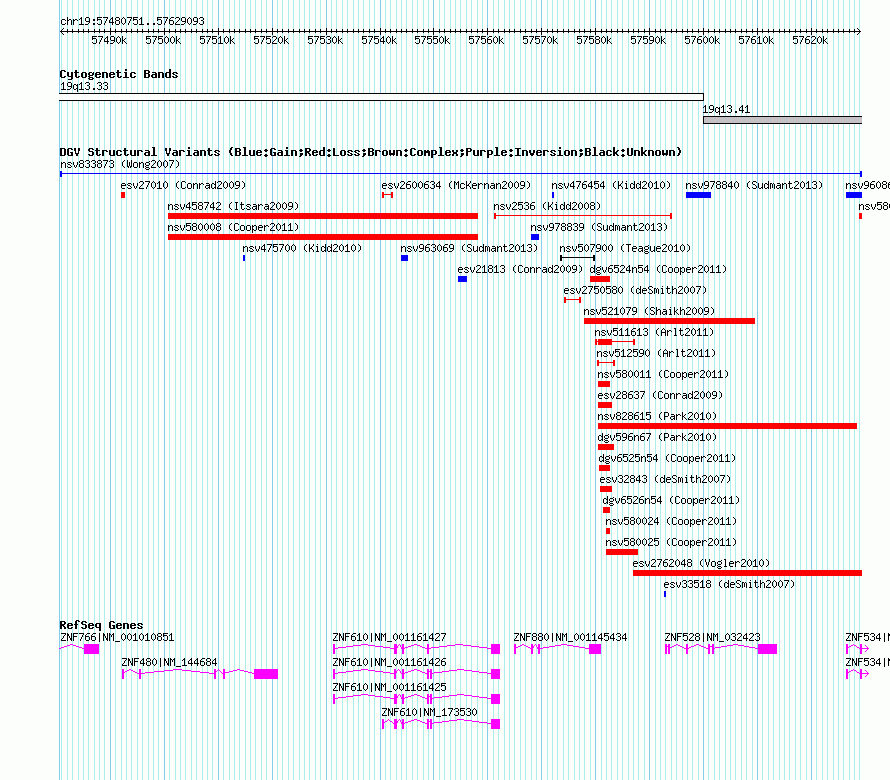
Task: Click the DGV Structural Variants track title
Action: 371,152
